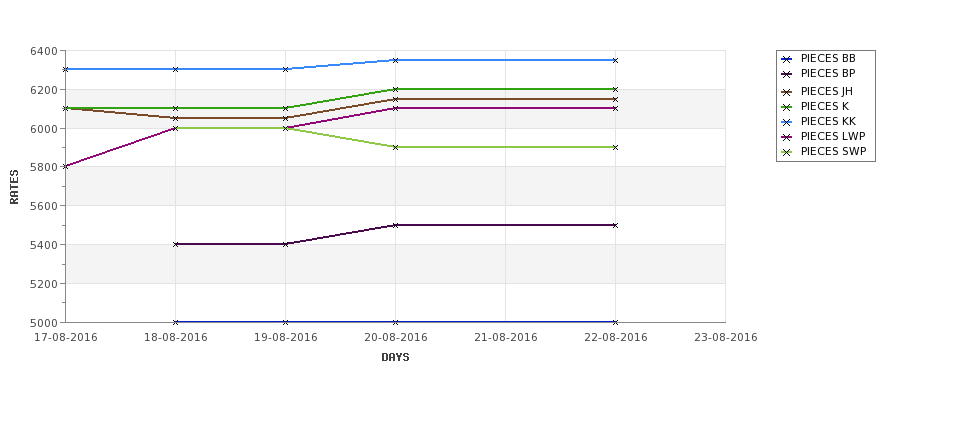Click the BP data point at 5400 on 18-08-2016
This screenshot has height=429, width=975.
click(x=175, y=244)
